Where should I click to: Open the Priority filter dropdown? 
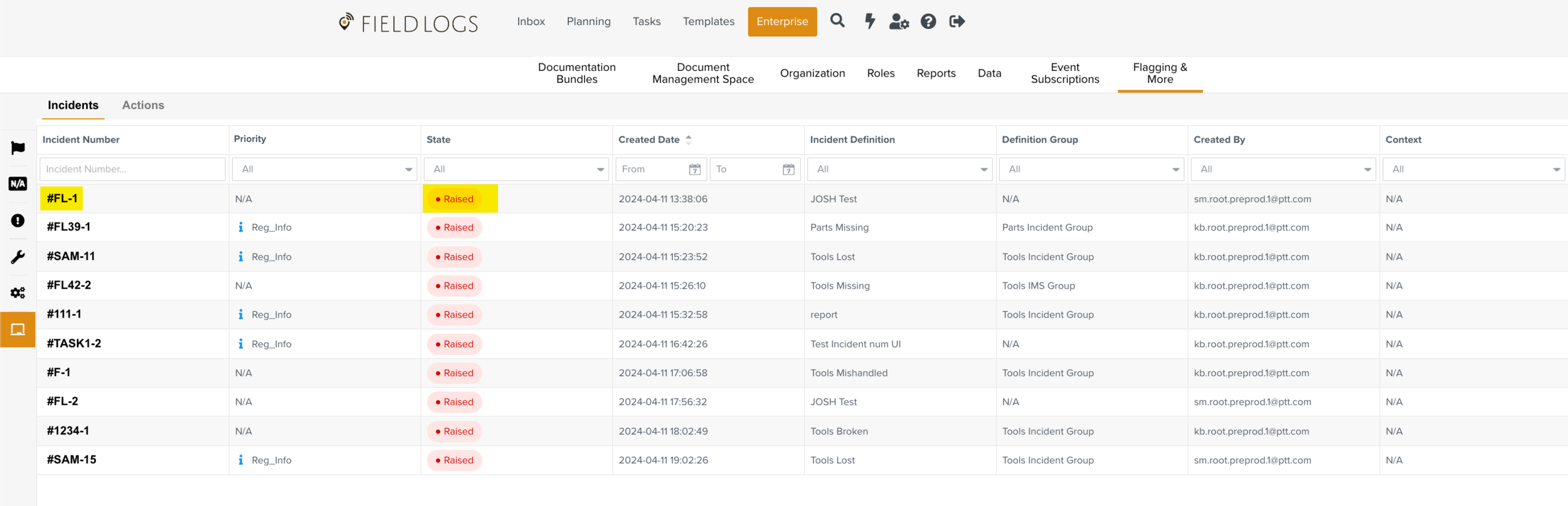pyautogui.click(x=324, y=170)
